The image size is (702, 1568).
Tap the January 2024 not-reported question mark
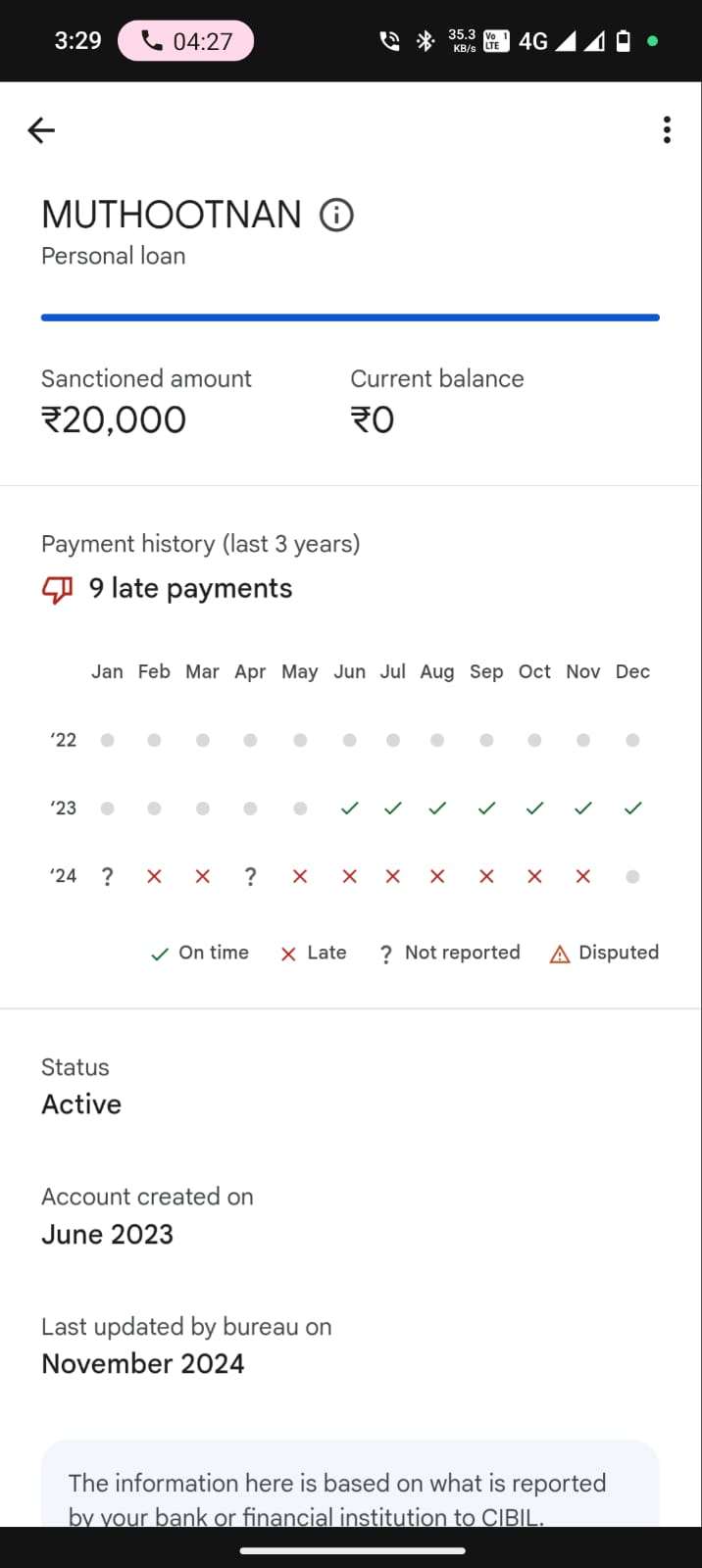click(107, 877)
